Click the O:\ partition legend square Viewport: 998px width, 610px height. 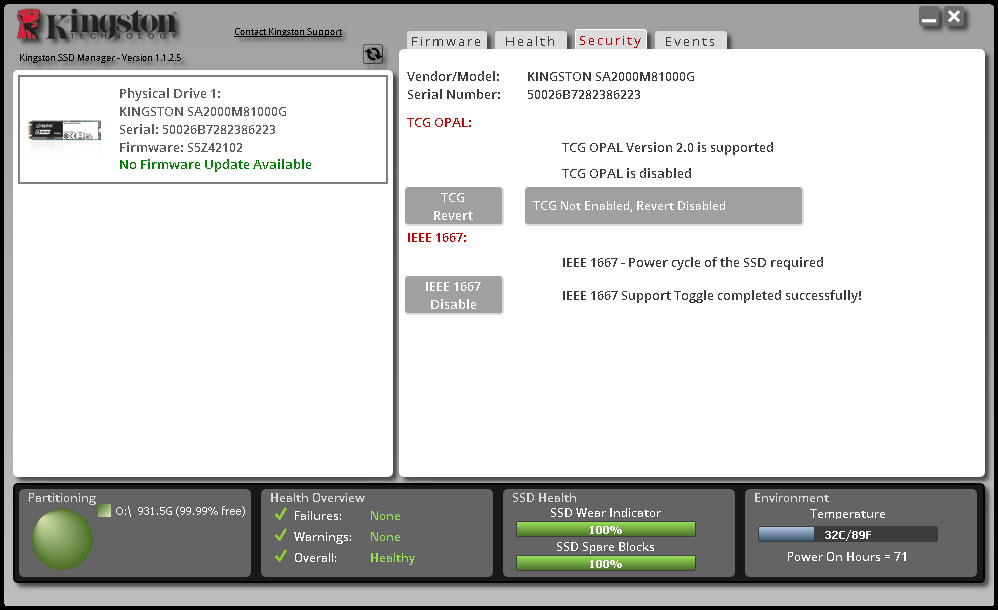click(104, 511)
